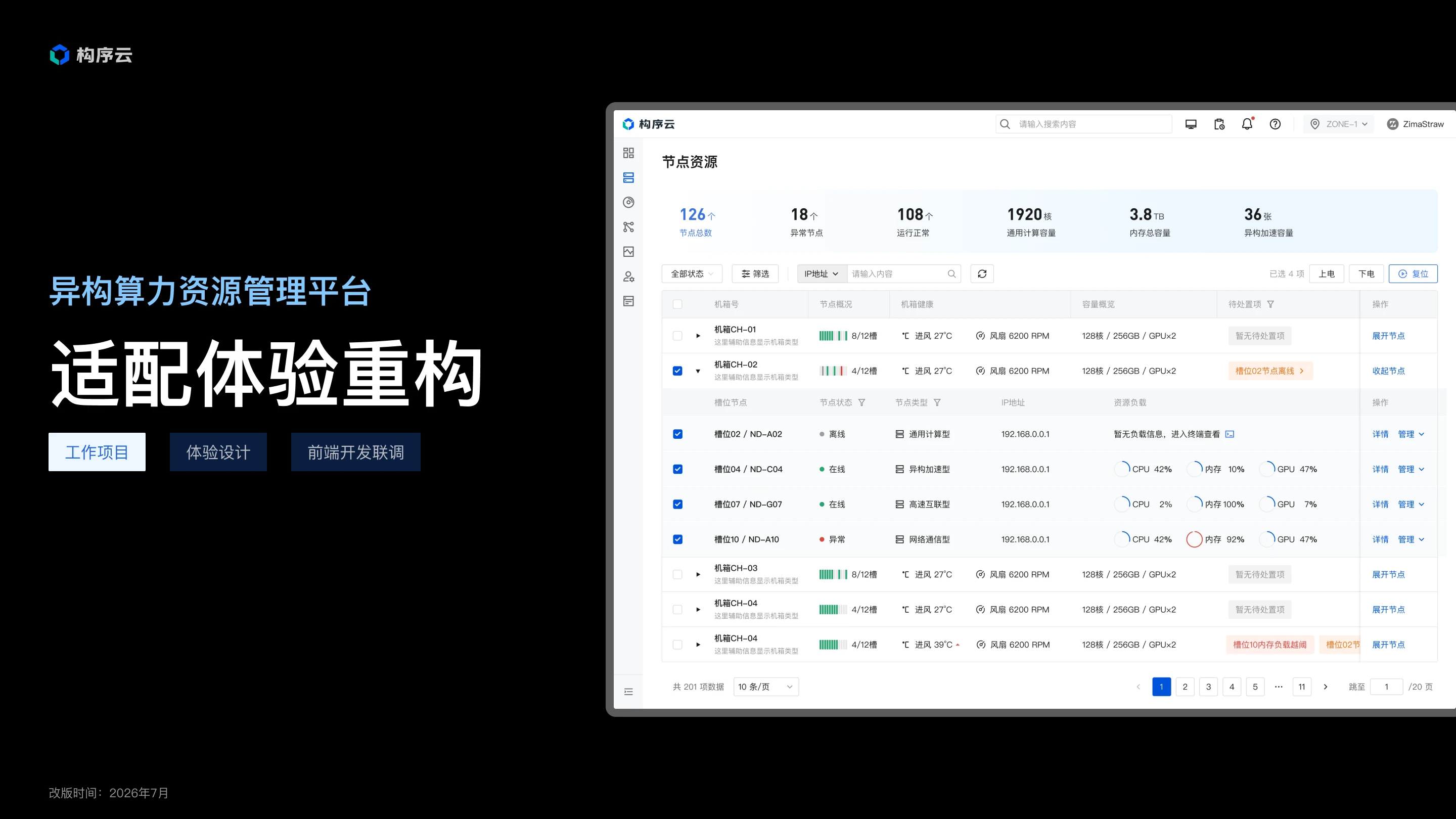Filter the 节点状态 column
This screenshot has width=1456, height=819.
(862, 402)
